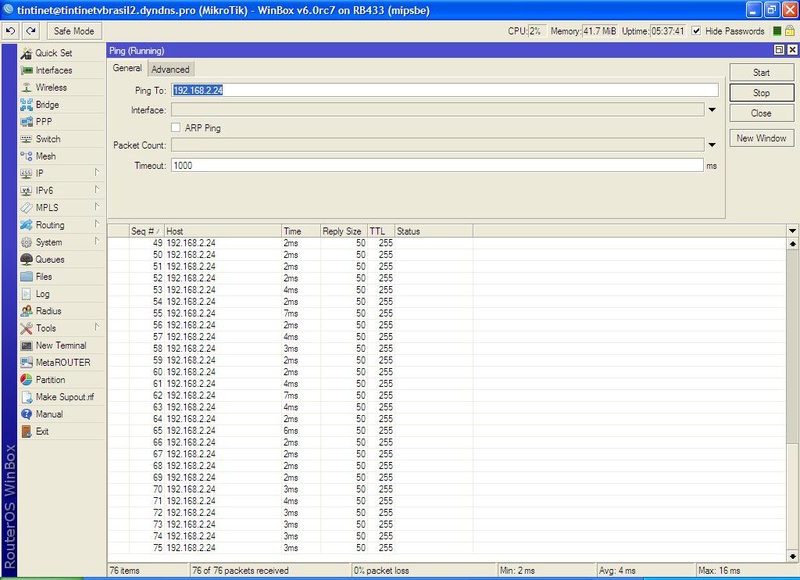800x580 pixels.
Task: Select the ping result row with Seq 75
Action: 447,548
